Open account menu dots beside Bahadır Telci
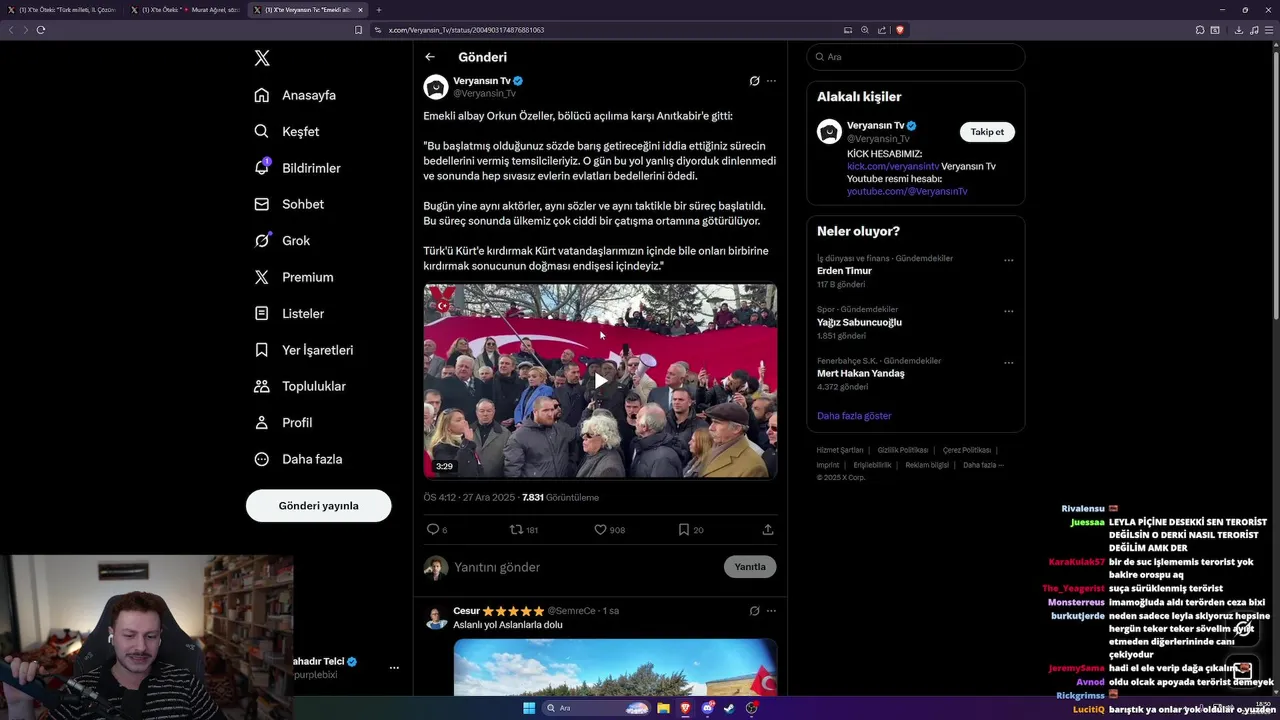 [394, 668]
